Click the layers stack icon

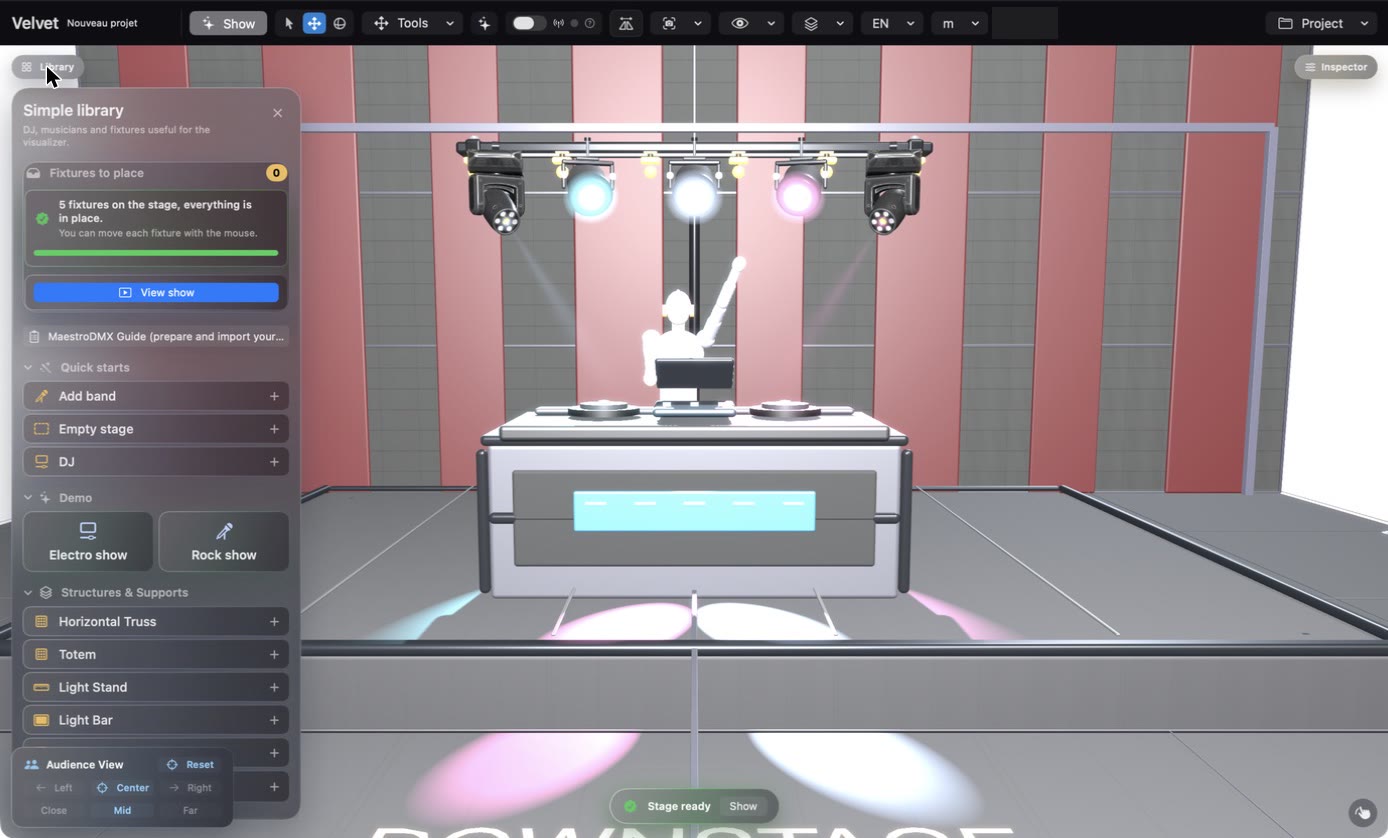pos(811,23)
